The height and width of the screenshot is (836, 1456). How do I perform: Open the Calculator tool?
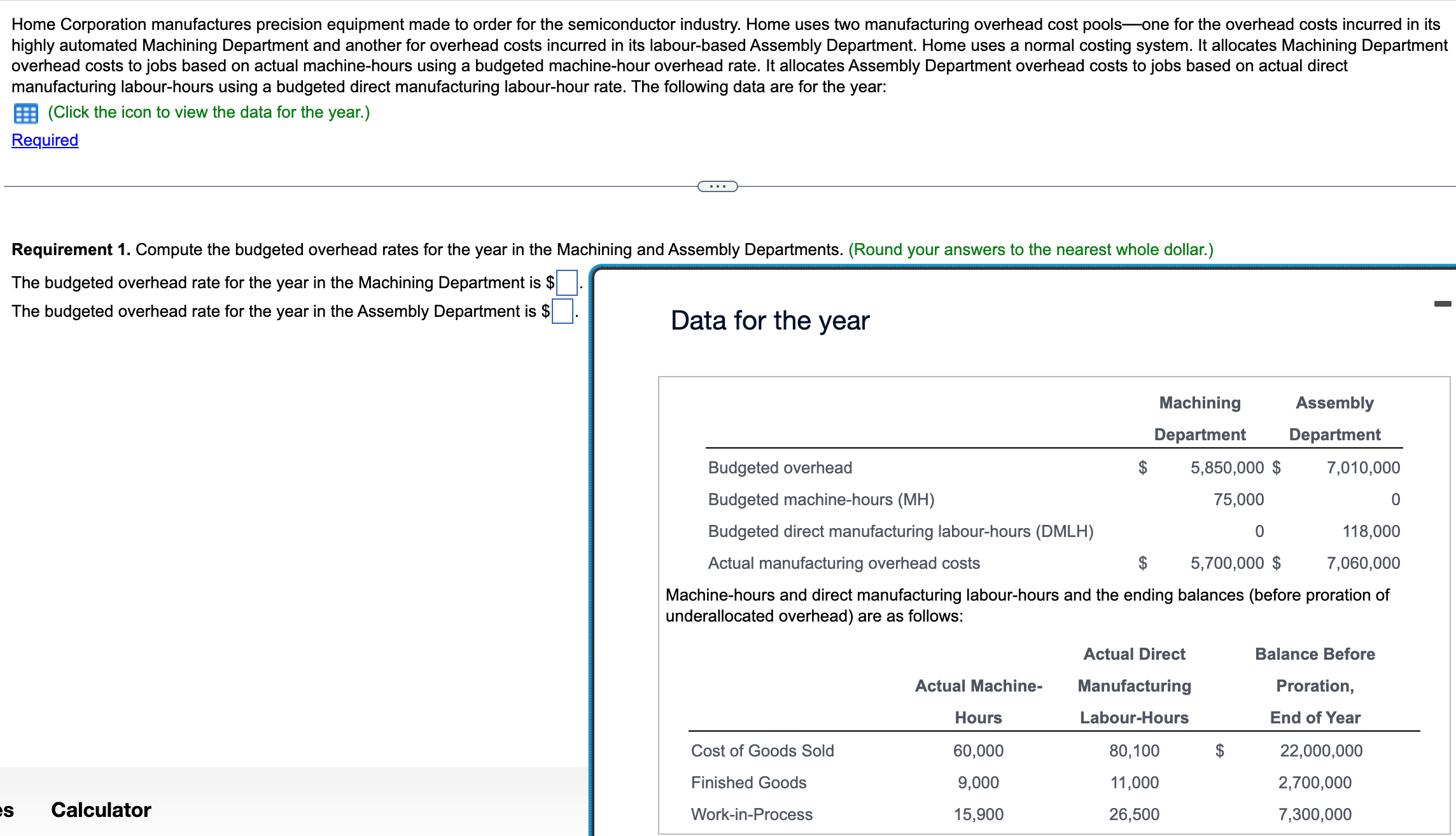(101, 810)
